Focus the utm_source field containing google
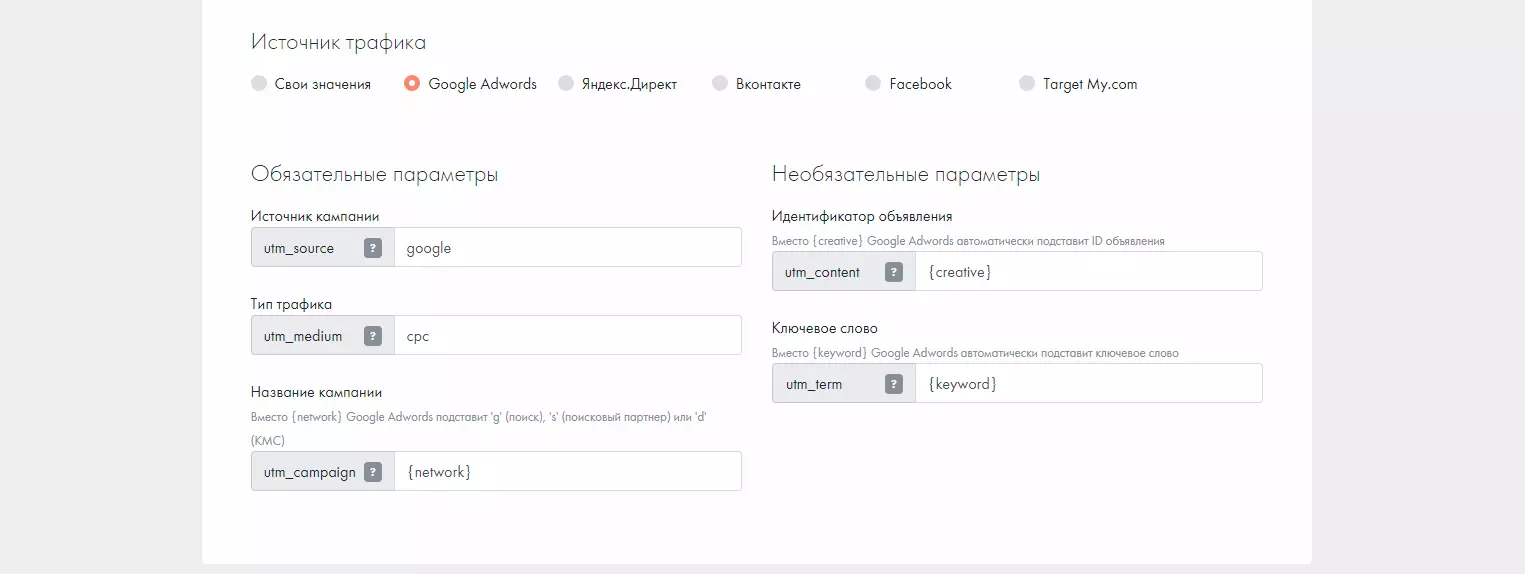The width and height of the screenshot is (1525, 574). tap(568, 247)
